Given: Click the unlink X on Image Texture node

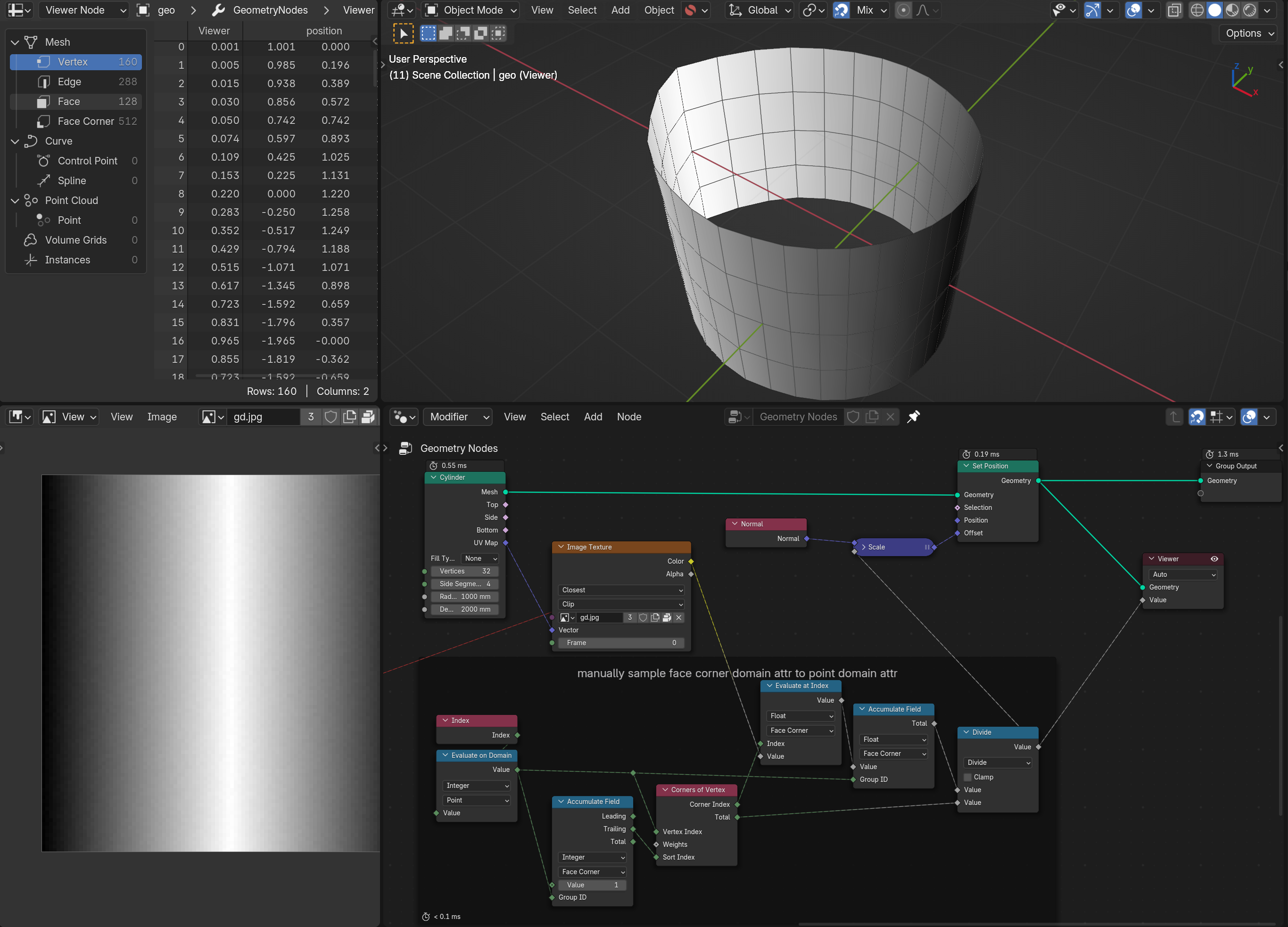Looking at the screenshot, I should point(678,617).
